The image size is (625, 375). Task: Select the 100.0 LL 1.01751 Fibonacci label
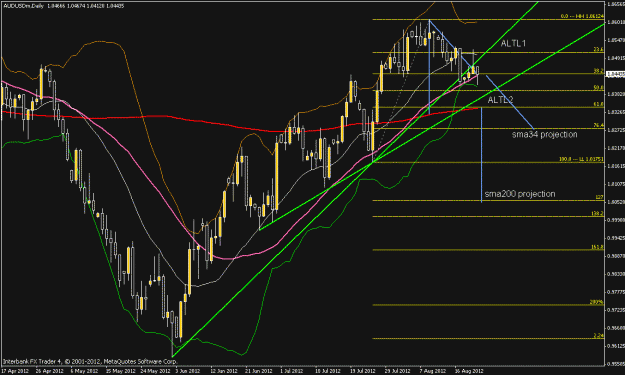581,159
